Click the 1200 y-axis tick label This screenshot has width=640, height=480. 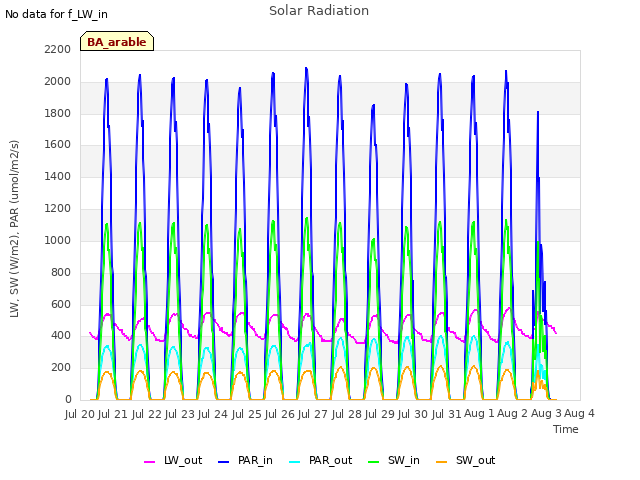(58, 208)
